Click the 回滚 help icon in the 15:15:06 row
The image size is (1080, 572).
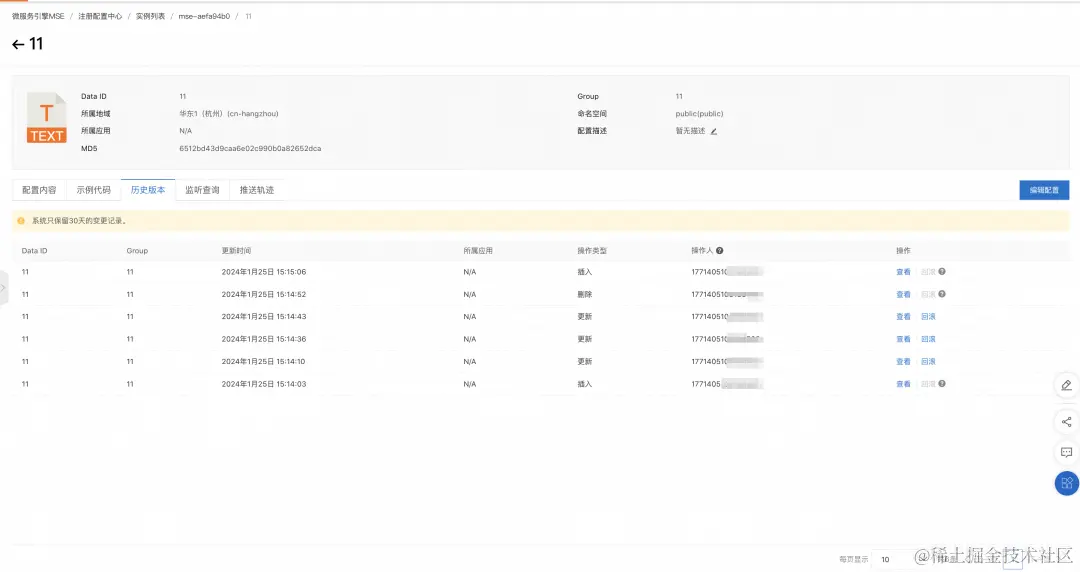942,272
